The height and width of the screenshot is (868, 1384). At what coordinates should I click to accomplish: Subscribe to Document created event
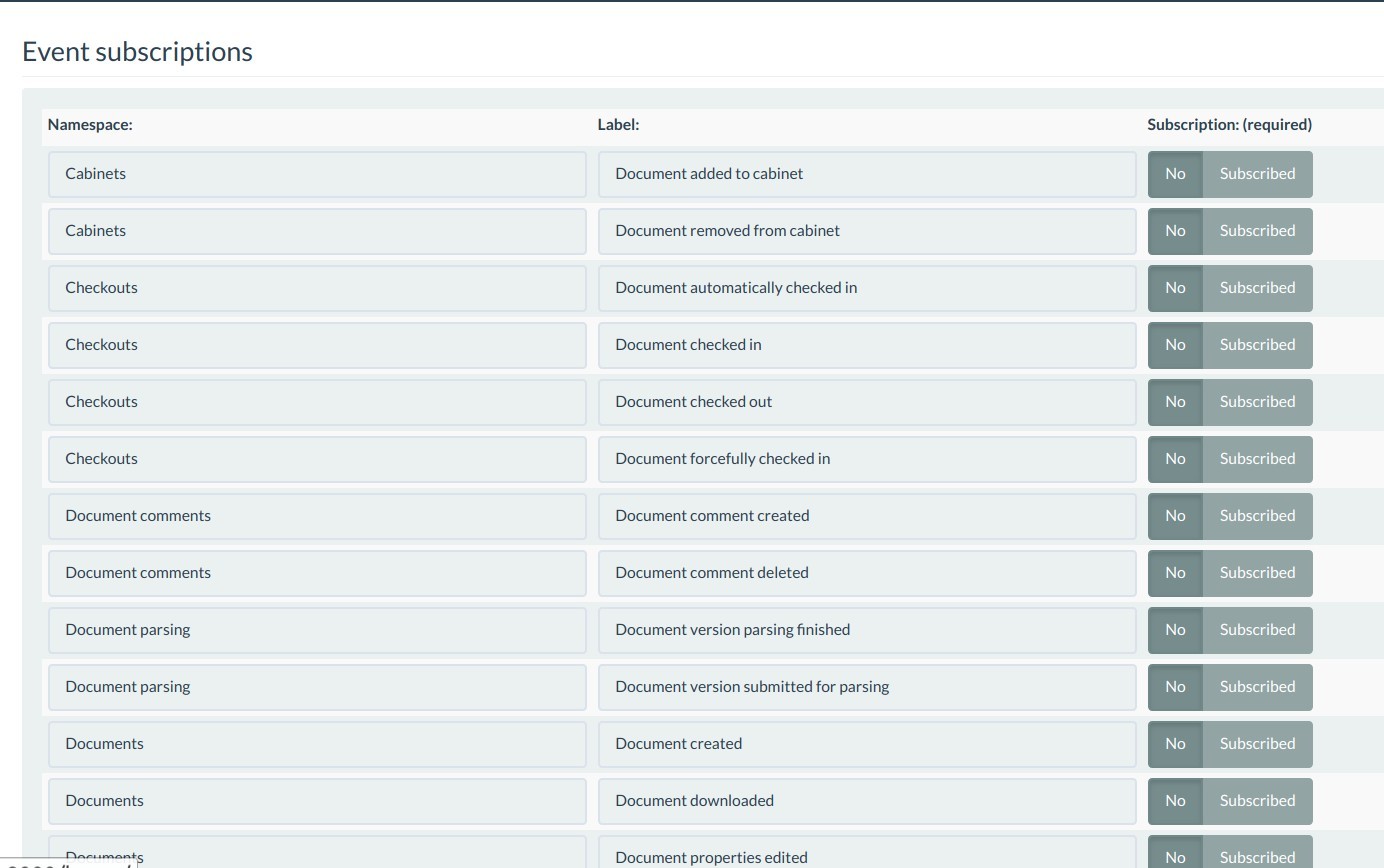click(1257, 744)
